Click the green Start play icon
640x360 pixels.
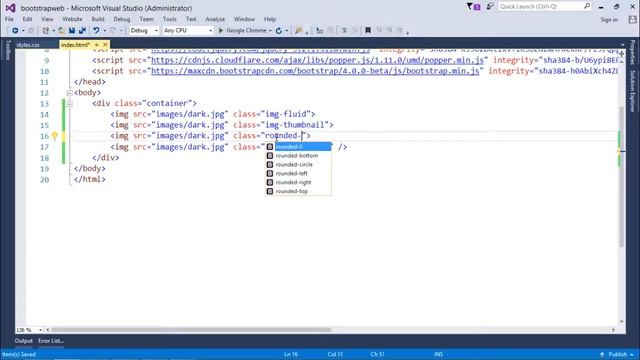pos(221,31)
